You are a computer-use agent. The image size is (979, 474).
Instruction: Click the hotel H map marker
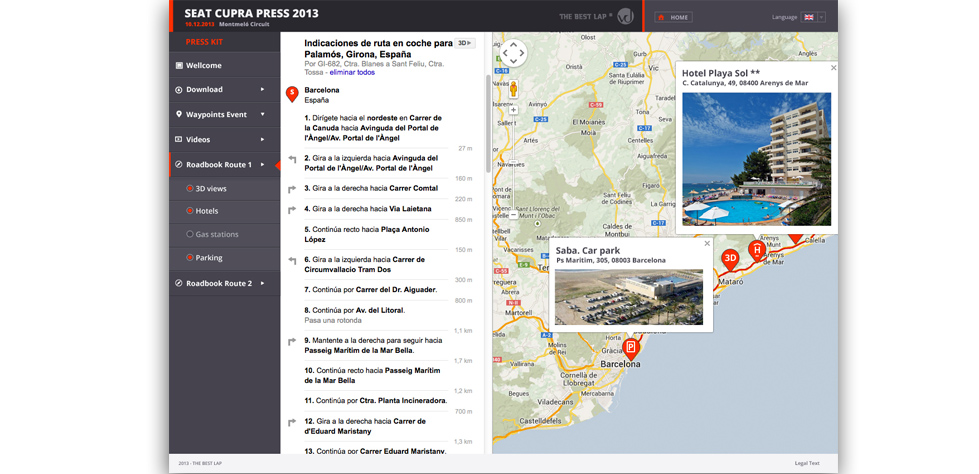757,248
